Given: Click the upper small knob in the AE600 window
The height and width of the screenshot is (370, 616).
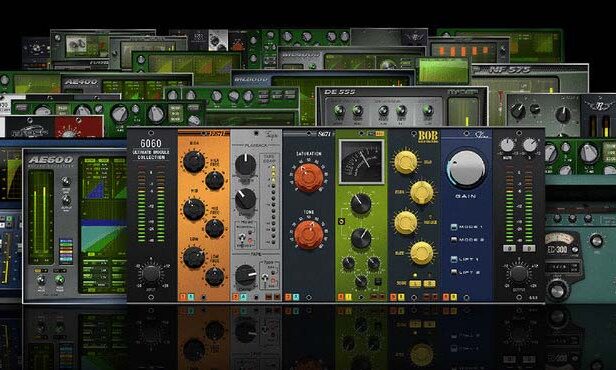Looking at the screenshot, I should [x=66, y=181].
